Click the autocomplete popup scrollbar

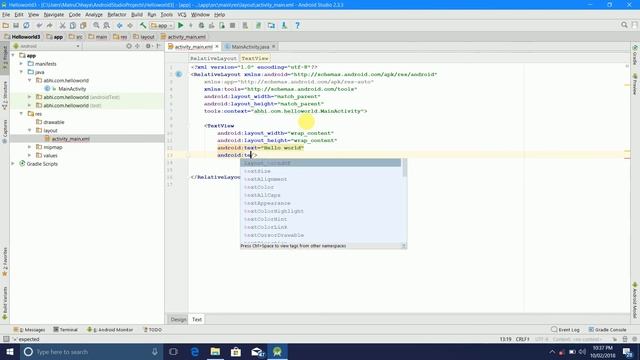404,168
